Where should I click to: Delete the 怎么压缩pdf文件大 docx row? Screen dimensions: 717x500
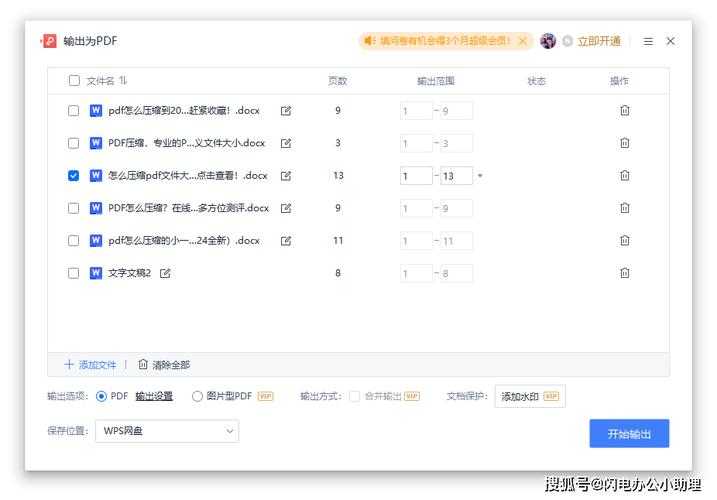[x=625, y=175]
